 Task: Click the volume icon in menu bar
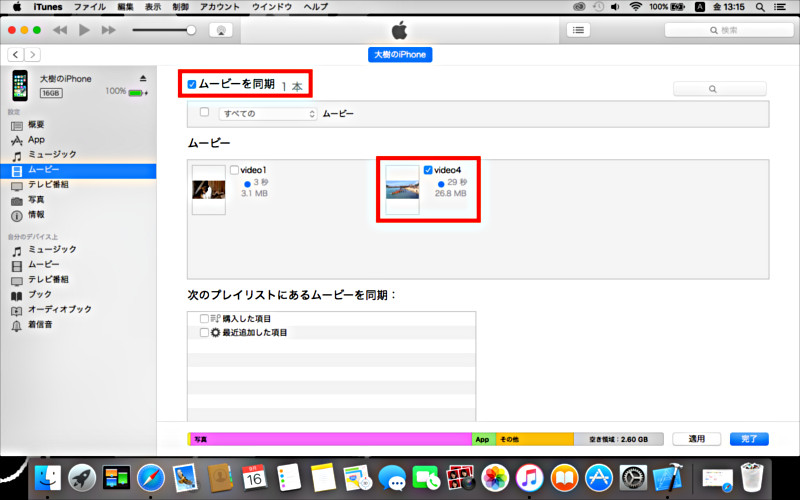[615, 7]
